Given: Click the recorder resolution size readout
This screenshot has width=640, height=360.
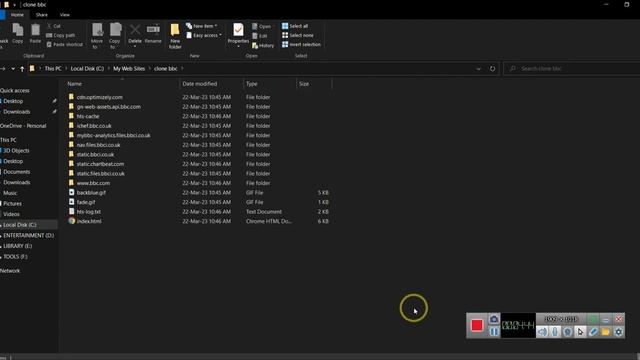Looking at the screenshot, I should [x=561, y=319].
